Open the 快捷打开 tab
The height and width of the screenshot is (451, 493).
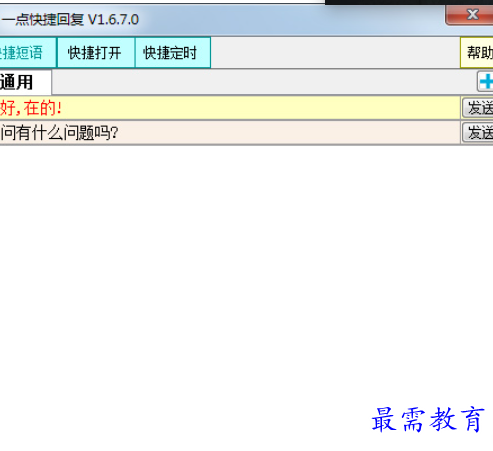click(x=96, y=53)
